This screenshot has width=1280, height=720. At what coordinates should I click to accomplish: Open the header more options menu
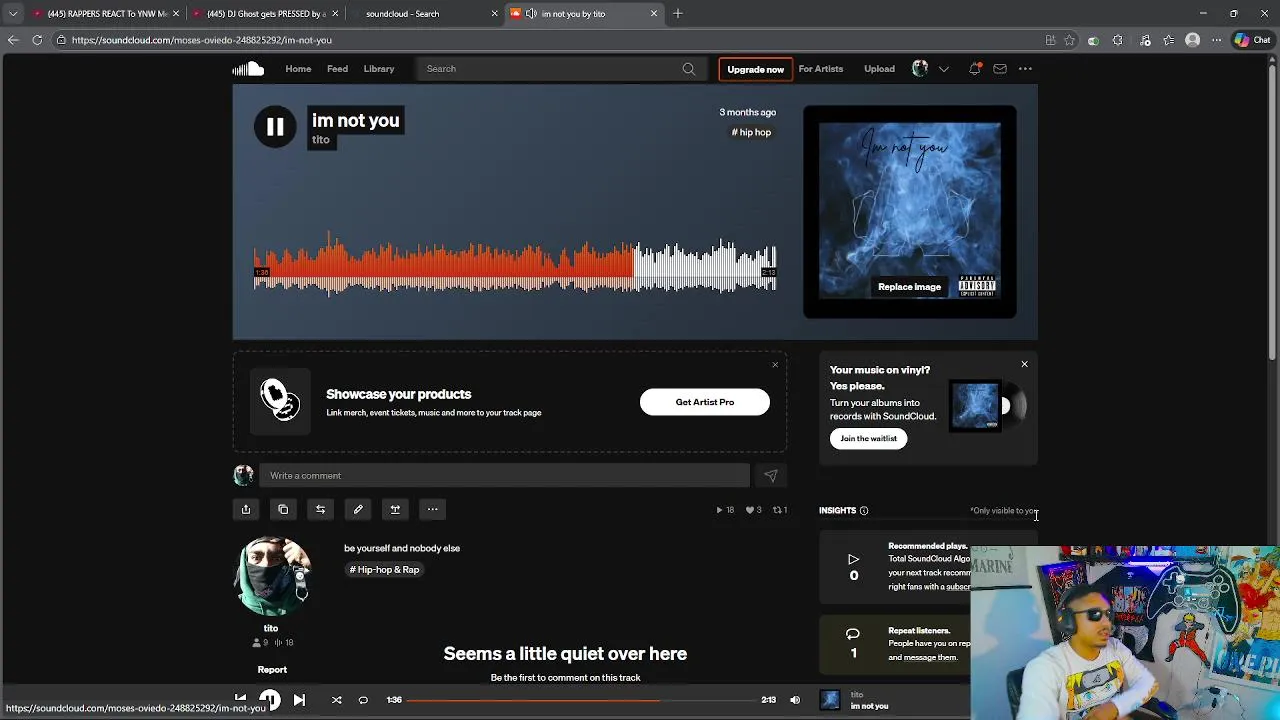point(1025,69)
